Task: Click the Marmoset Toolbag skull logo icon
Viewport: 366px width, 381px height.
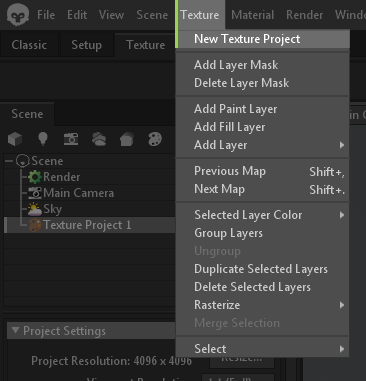Action: (x=18, y=14)
